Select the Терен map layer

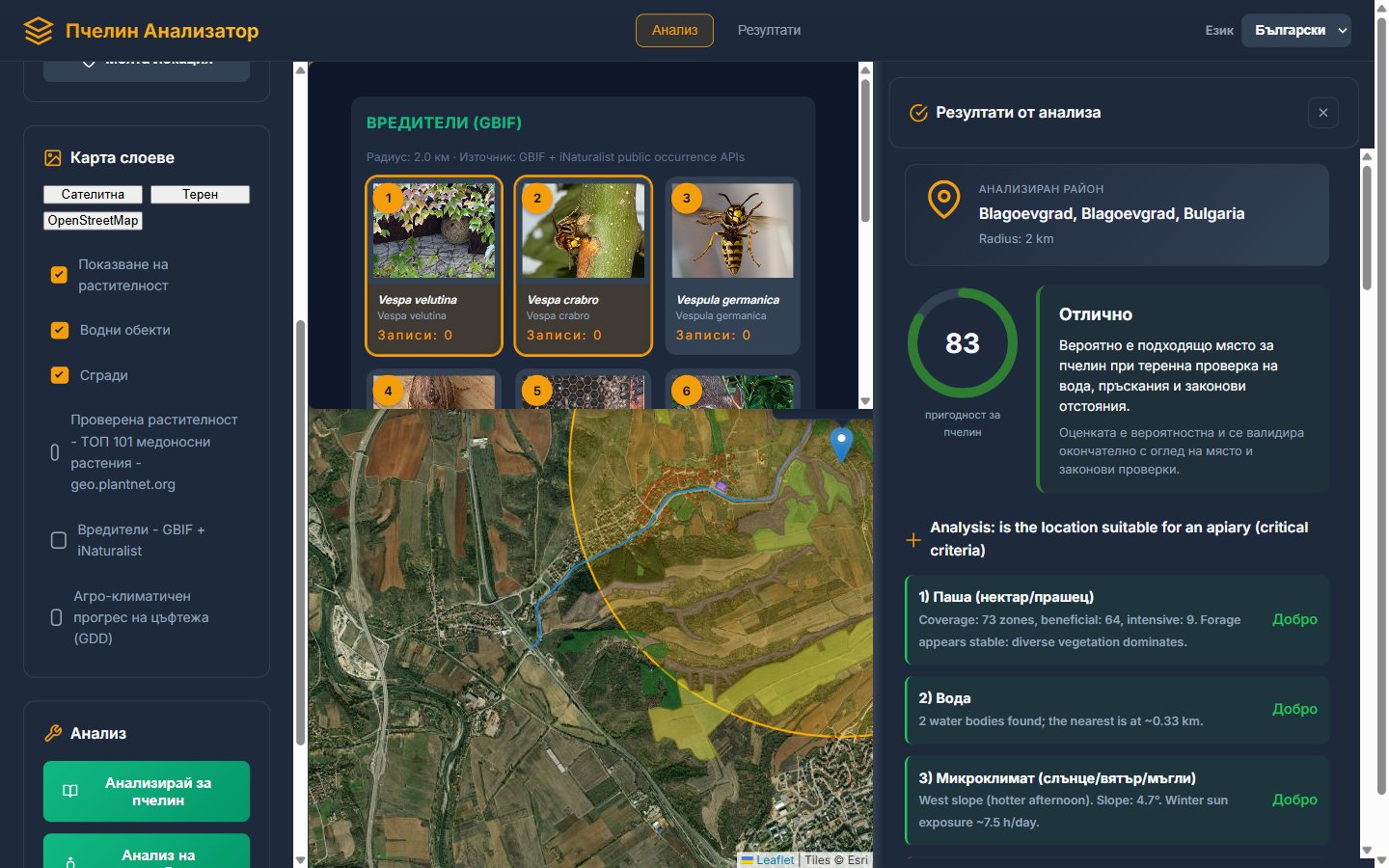point(200,195)
